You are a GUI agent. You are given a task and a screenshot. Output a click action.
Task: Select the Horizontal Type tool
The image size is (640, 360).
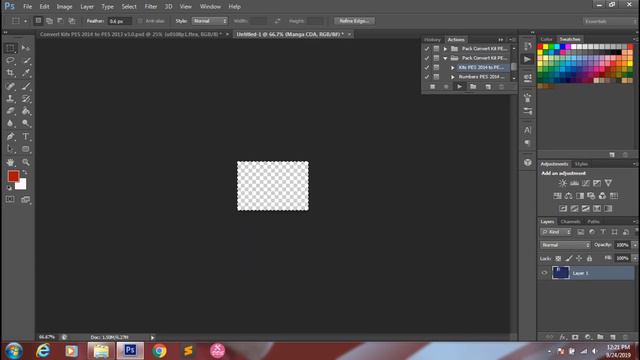click(26, 136)
